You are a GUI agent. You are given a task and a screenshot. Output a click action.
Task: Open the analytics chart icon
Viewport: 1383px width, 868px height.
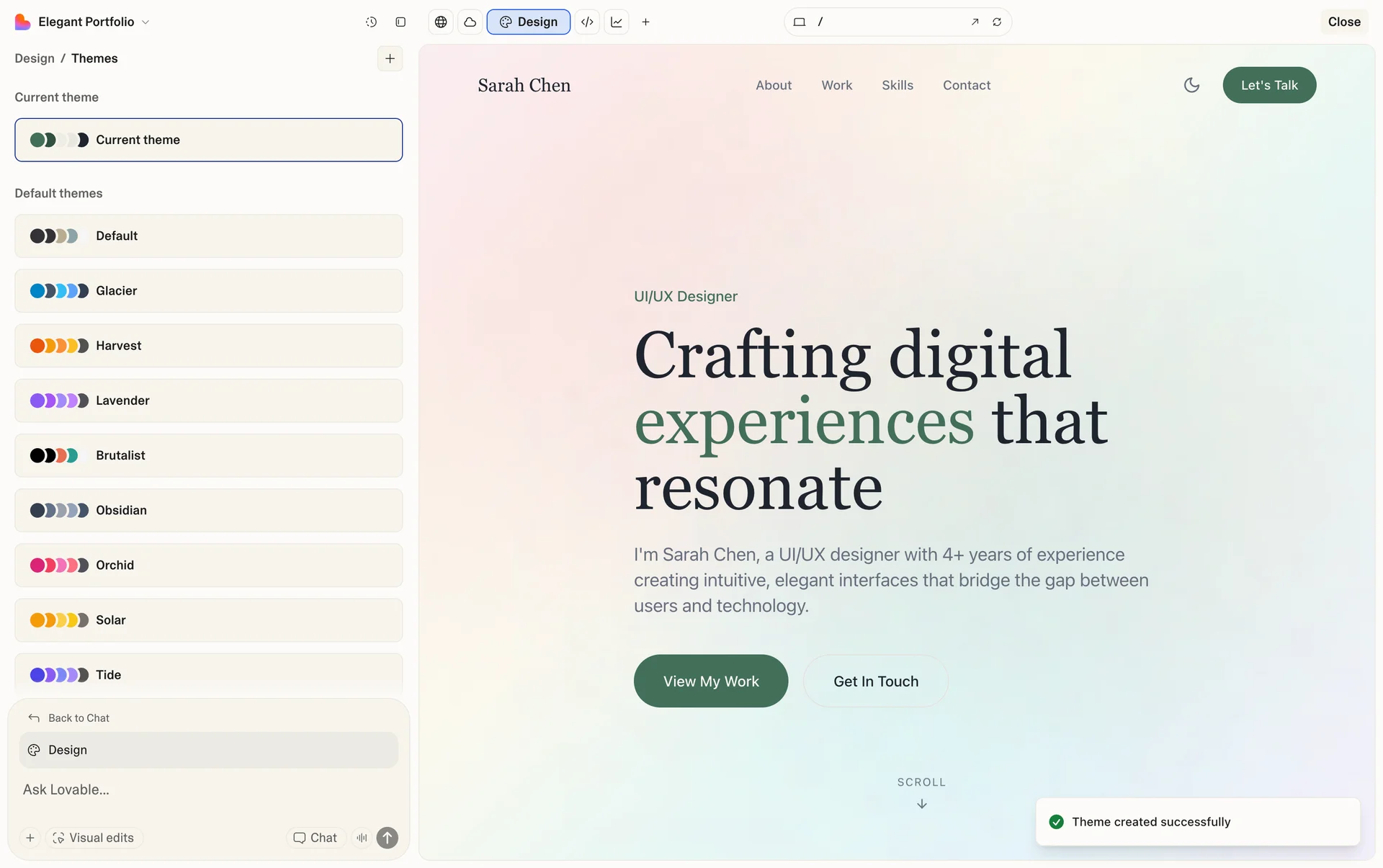617,22
